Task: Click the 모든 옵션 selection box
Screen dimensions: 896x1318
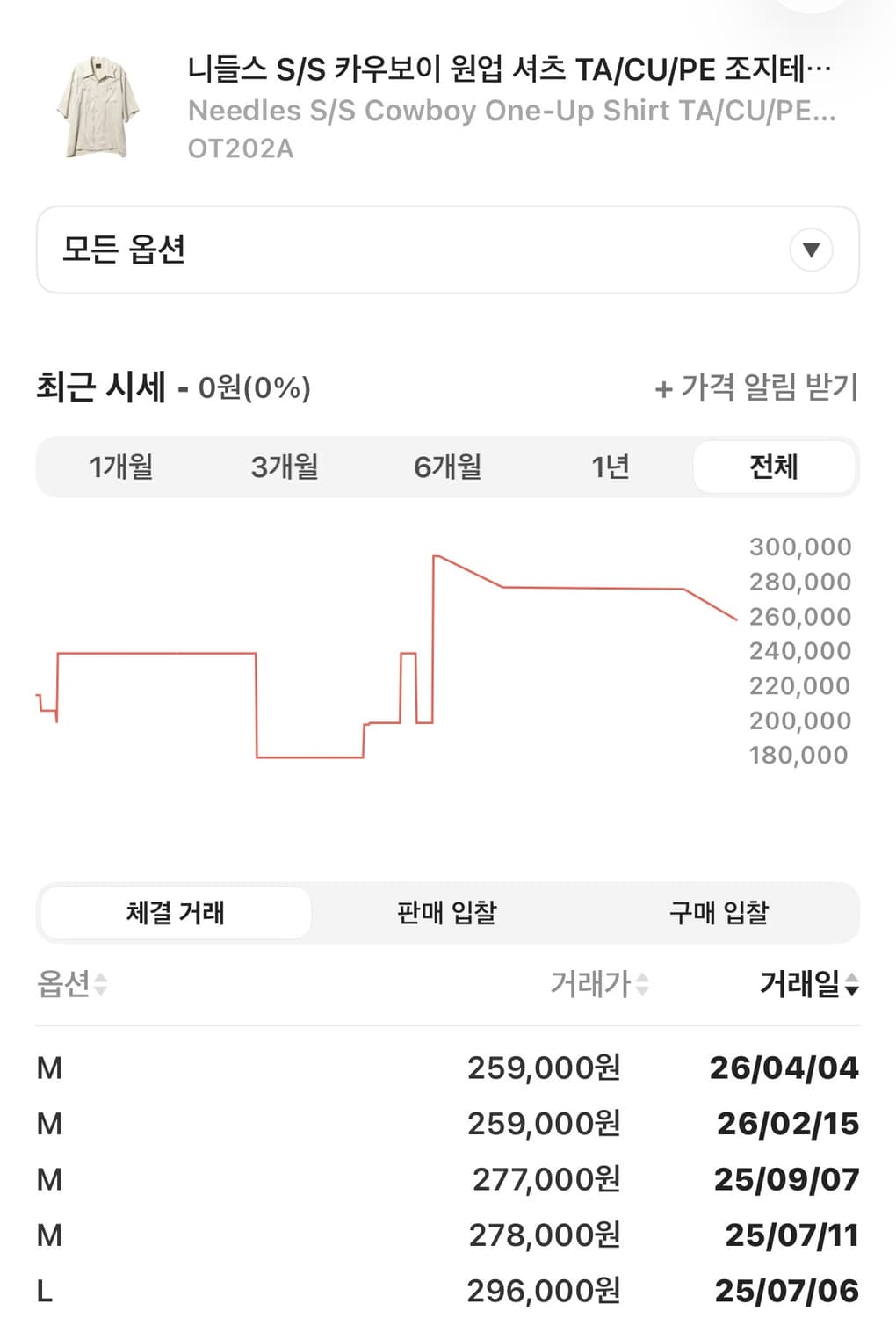Action: 447,250
